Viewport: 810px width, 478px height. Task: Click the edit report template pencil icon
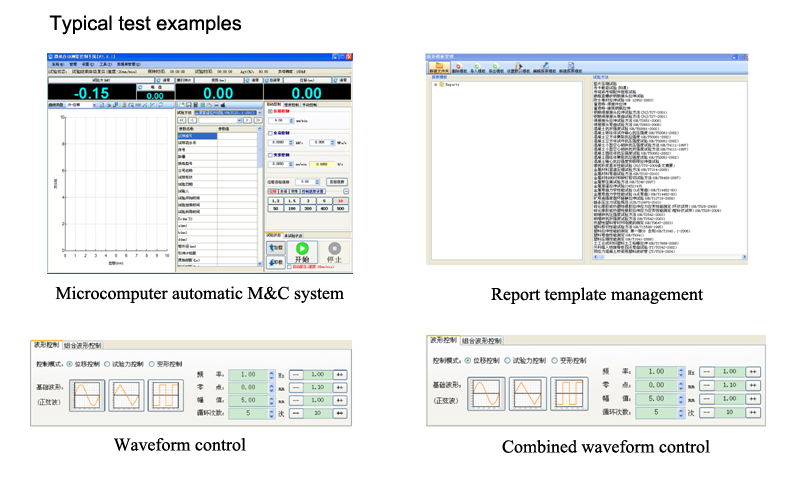pos(546,67)
